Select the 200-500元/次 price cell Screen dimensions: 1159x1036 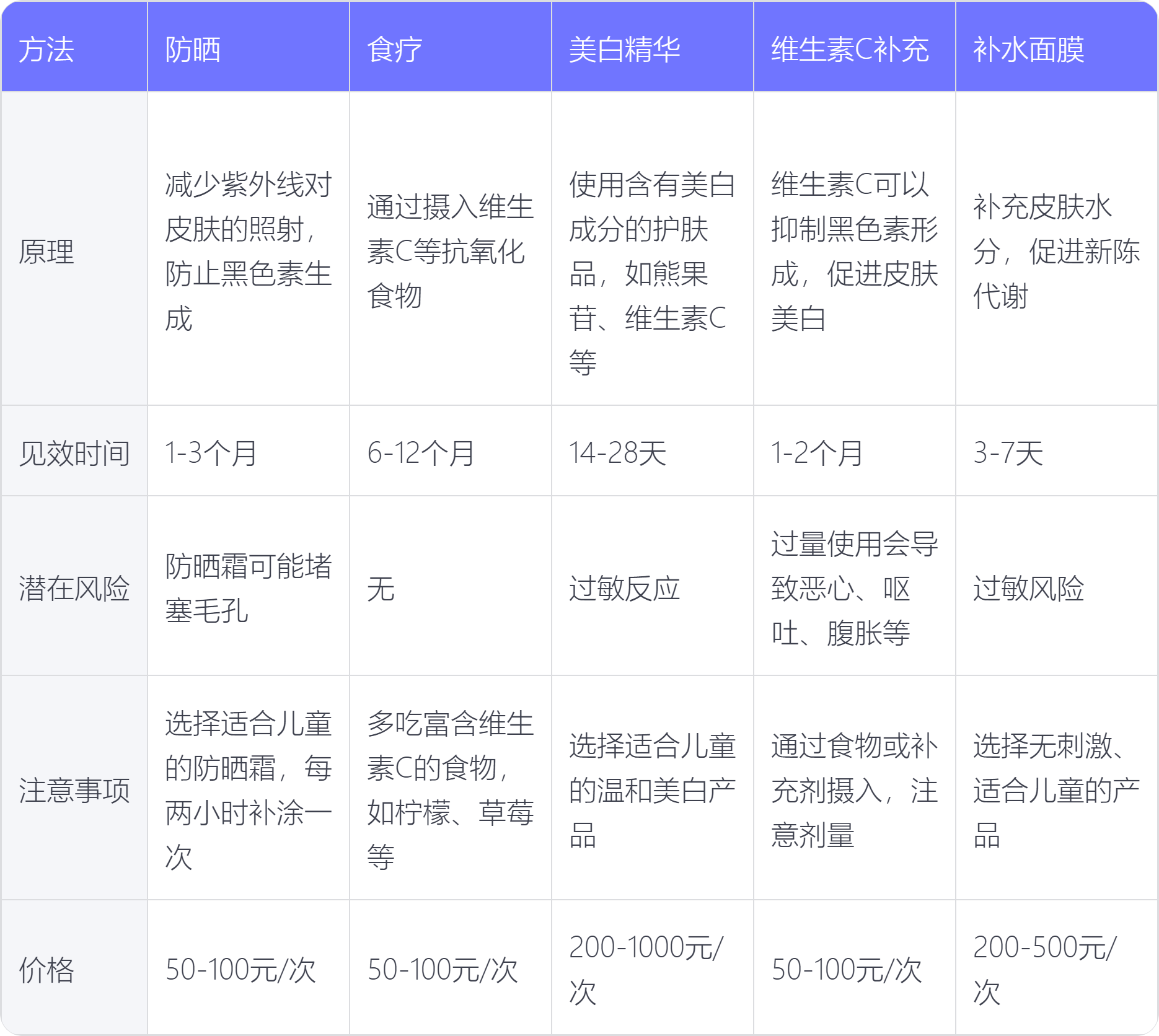click(1045, 970)
